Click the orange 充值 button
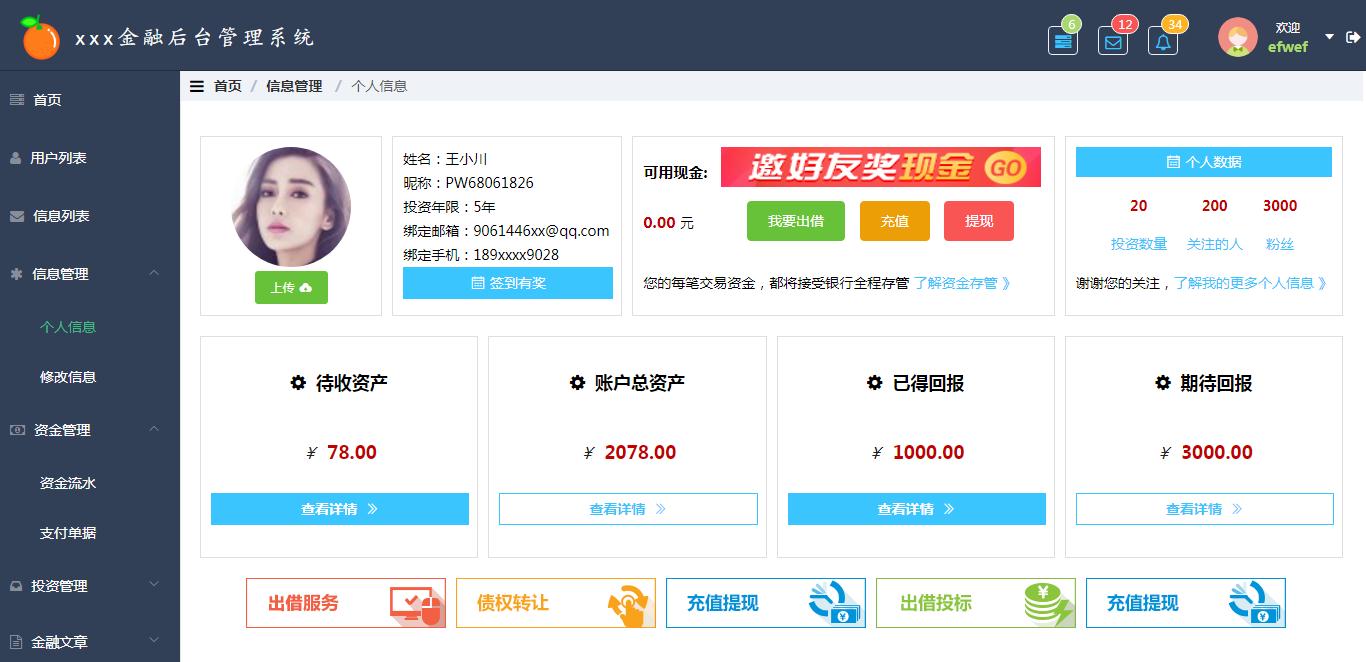This screenshot has height=662, width=1366. [895, 221]
